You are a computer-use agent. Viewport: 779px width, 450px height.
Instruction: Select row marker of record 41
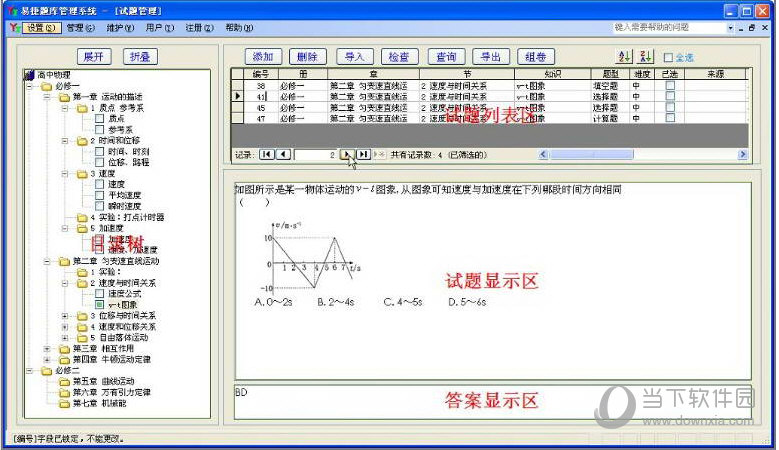(237, 96)
